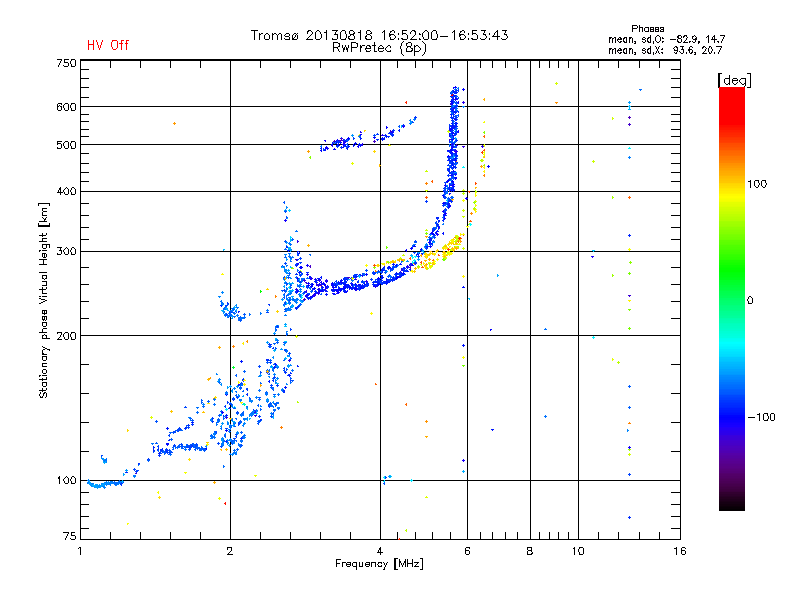Click the x-axis "2" tick label
Screen dimensions: 800x600
[x=230, y=551]
